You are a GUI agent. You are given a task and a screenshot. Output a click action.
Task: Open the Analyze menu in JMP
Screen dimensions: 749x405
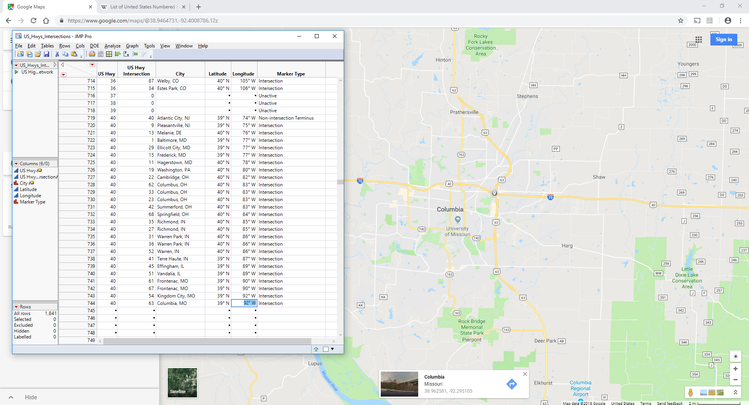point(112,46)
